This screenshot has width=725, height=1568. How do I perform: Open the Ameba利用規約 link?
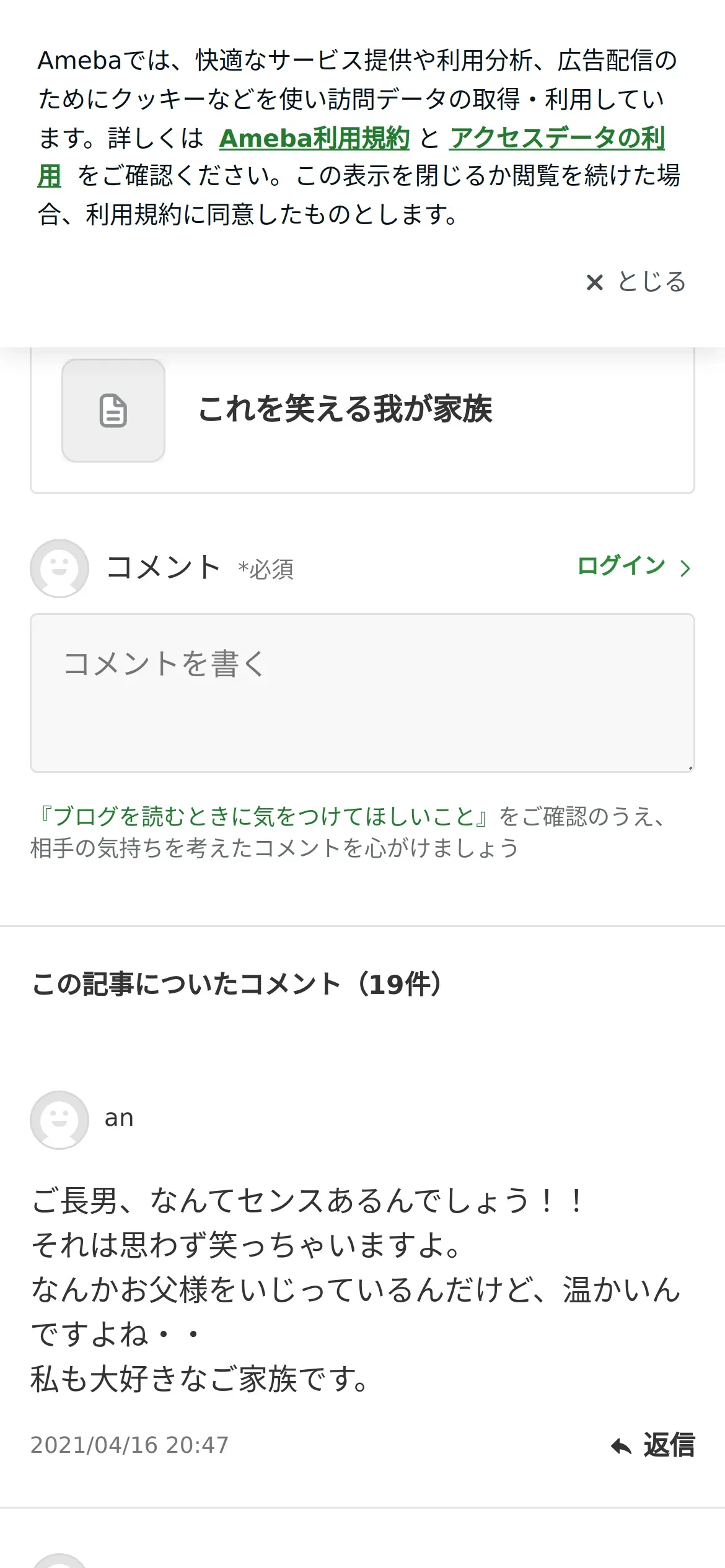click(x=314, y=138)
